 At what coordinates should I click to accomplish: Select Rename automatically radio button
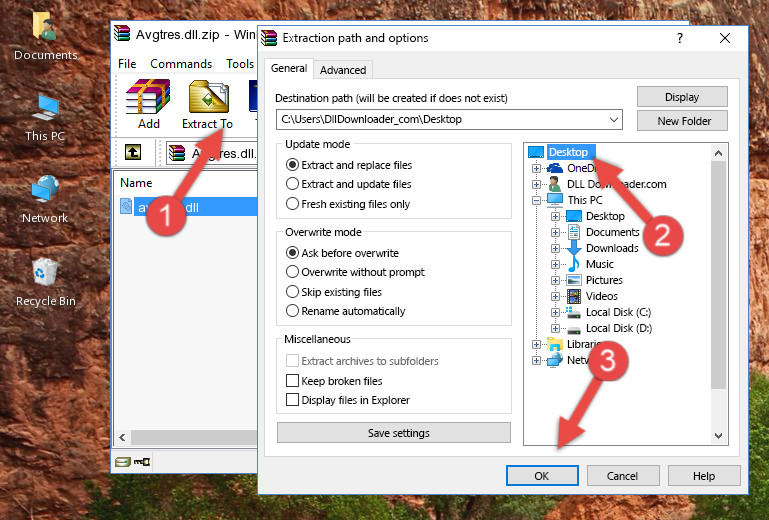292,311
